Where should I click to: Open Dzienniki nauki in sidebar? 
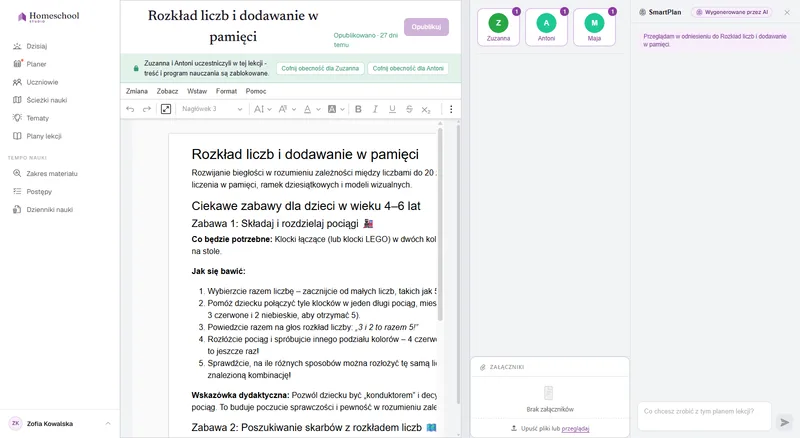pos(49,210)
